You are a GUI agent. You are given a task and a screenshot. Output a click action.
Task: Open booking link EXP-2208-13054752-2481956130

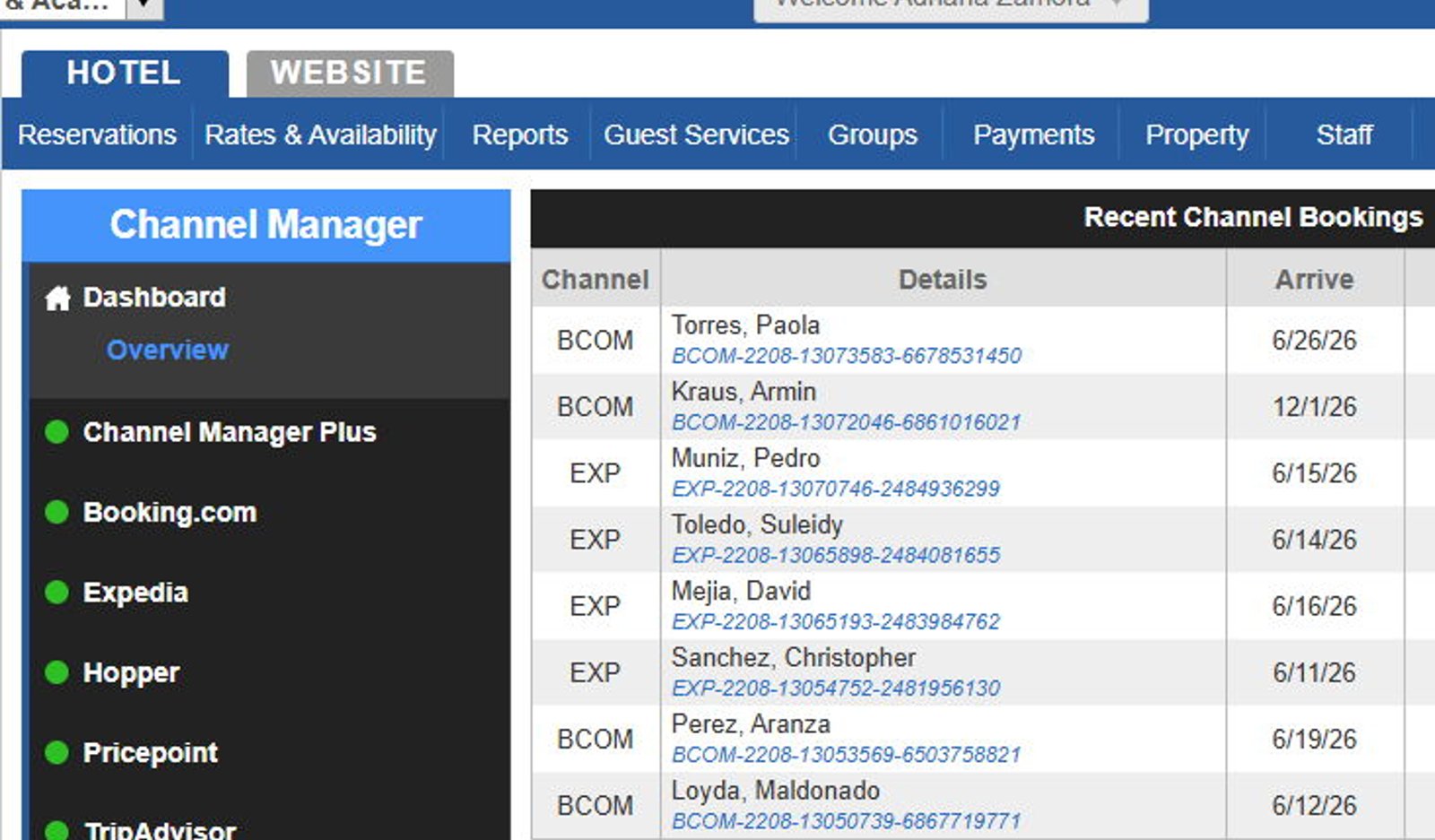pyautogui.click(x=836, y=688)
